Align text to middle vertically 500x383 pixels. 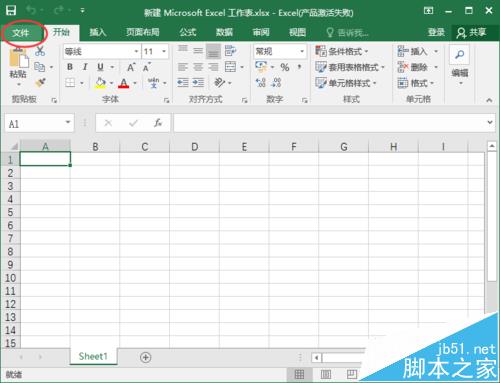click(x=198, y=51)
